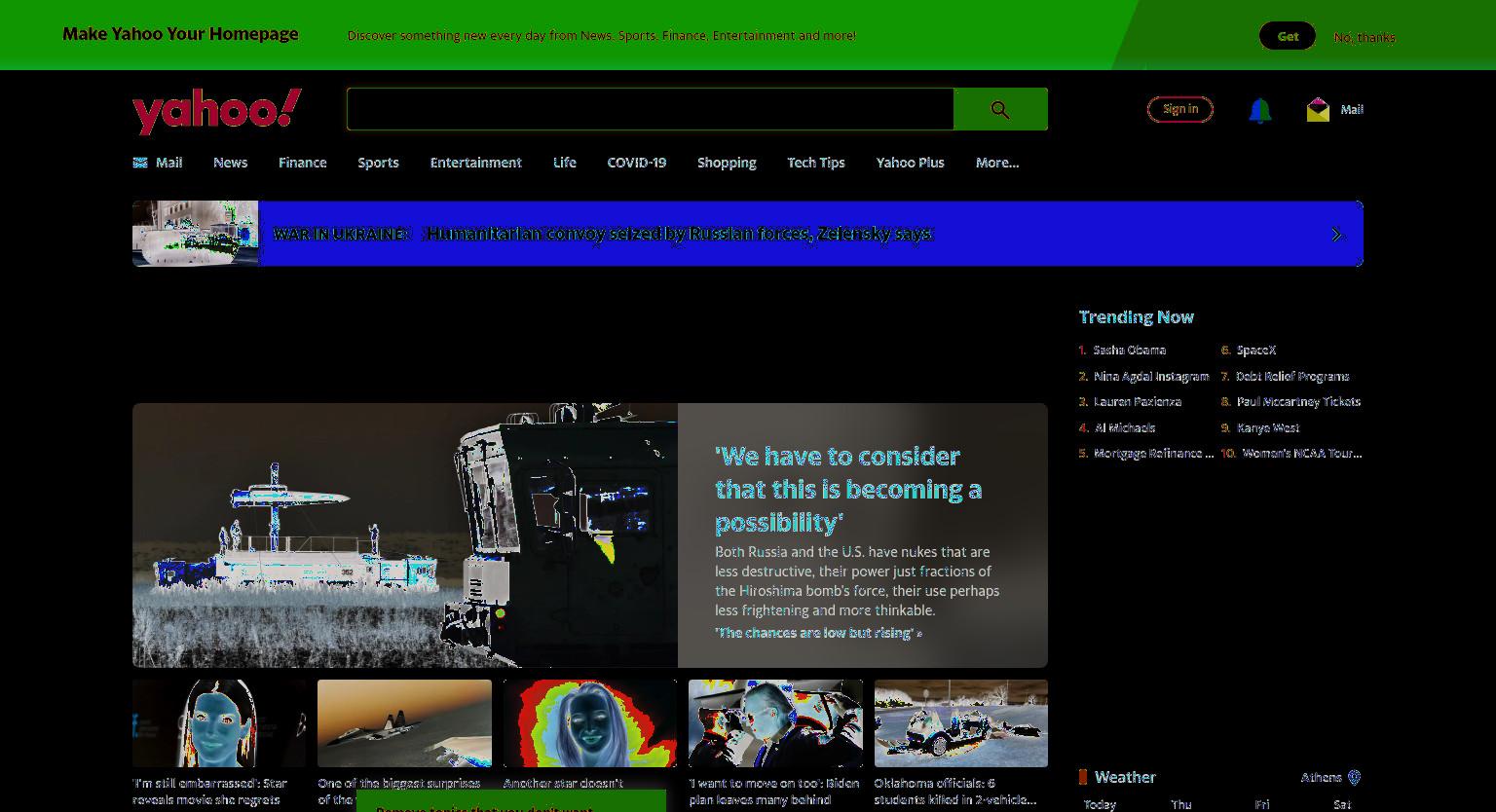Open the Finance section
Image resolution: width=1496 pixels, height=812 pixels.
[303, 163]
